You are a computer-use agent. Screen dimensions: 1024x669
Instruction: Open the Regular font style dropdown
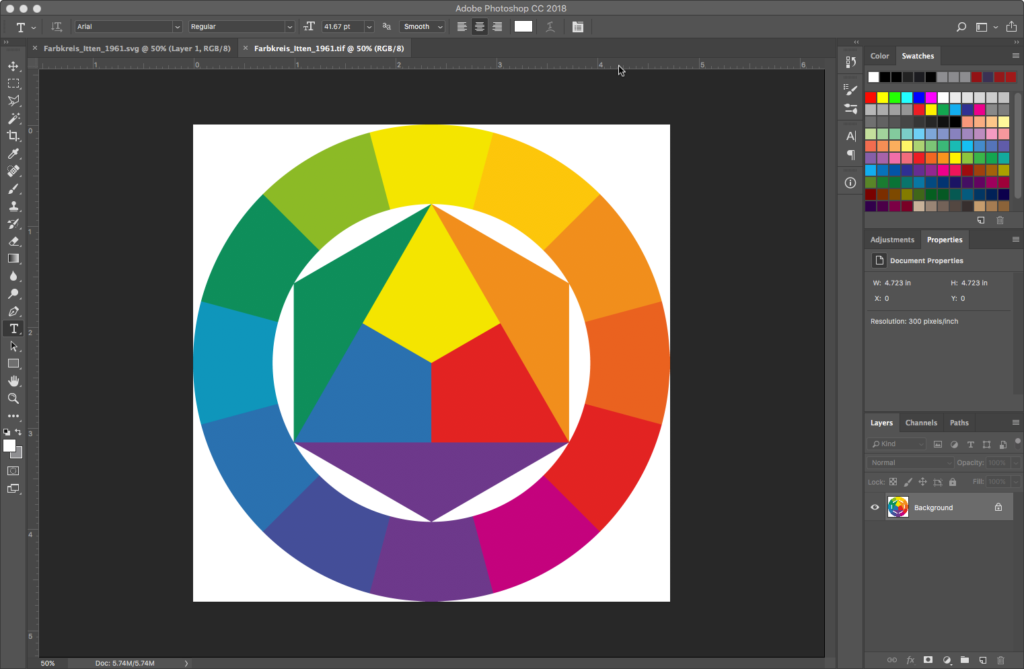[x=241, y=27]
